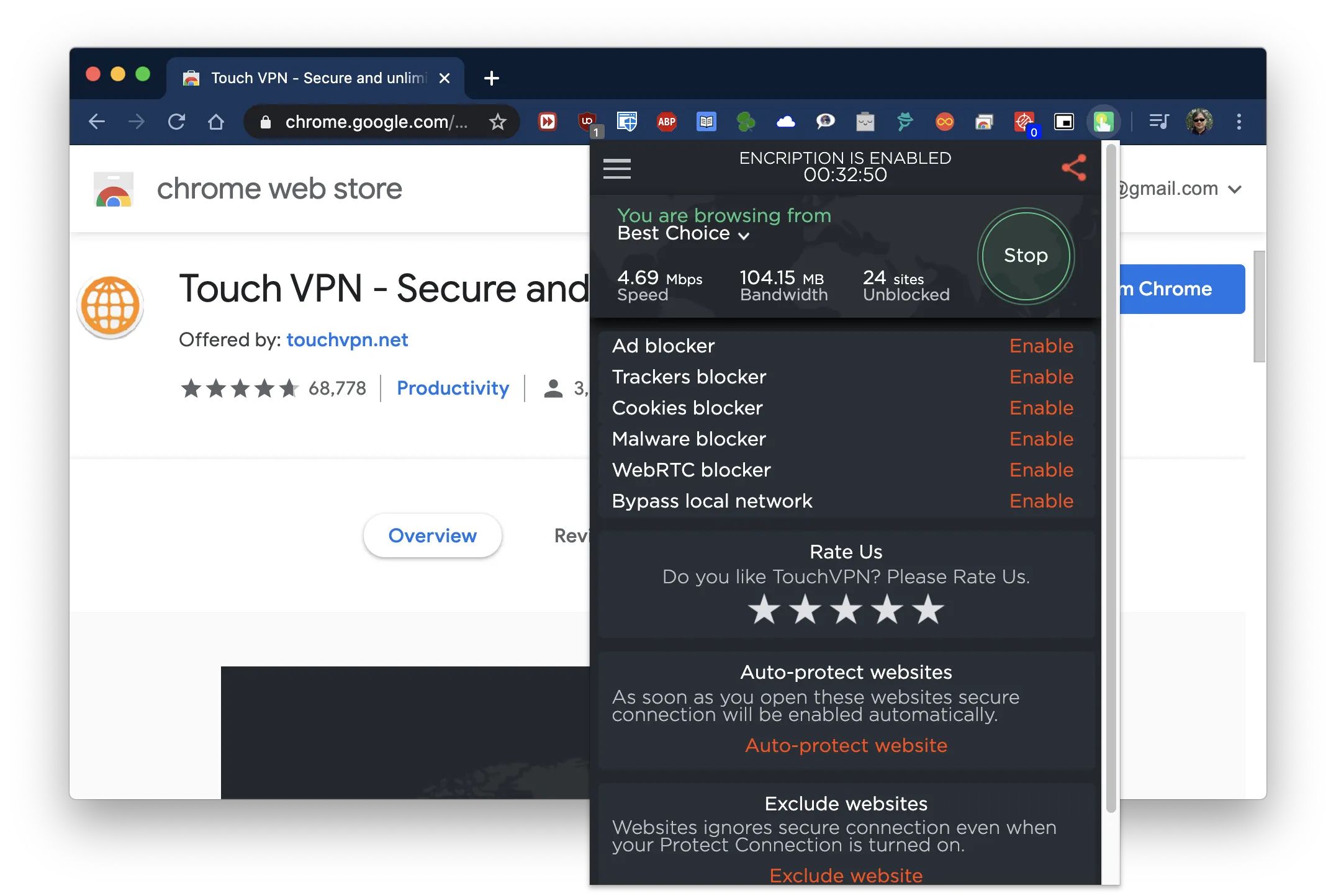Rate TouchVPN three stars
The image size is (1336, 896).
point(846,609)
